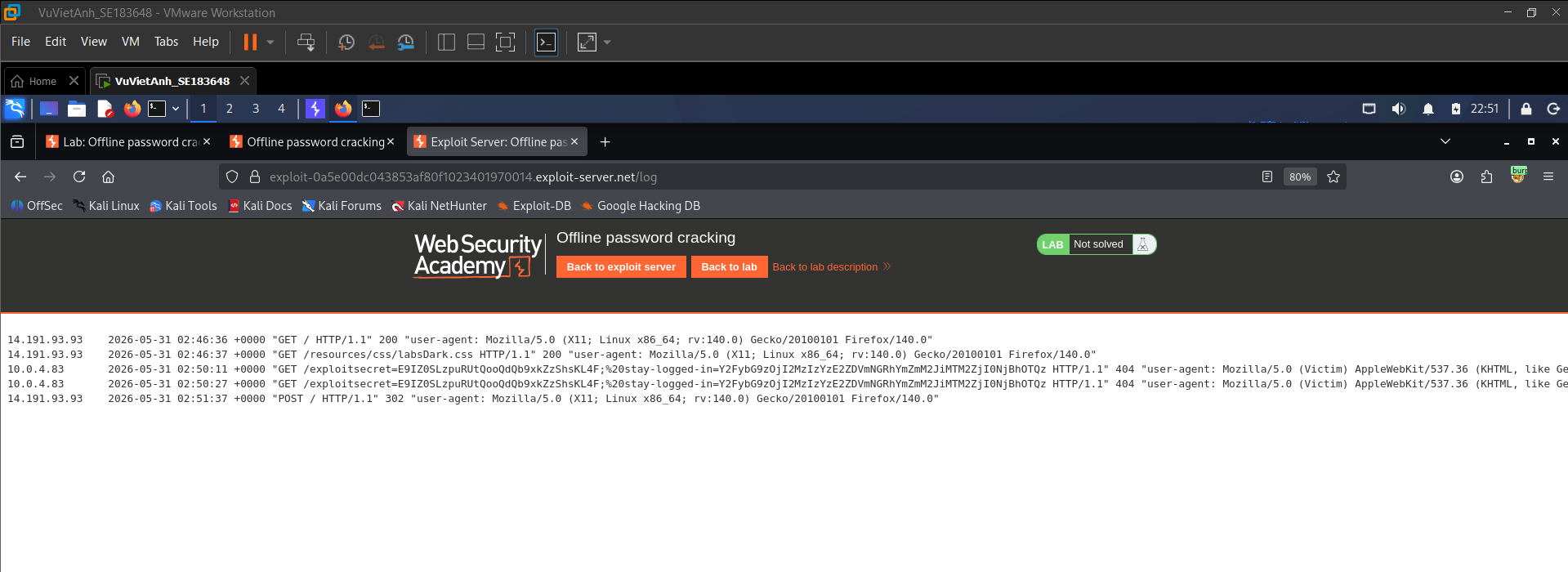This screenshot has height=572, width=1568.
Task: Click the Web Security Academy logo
Action: [477, 256]
